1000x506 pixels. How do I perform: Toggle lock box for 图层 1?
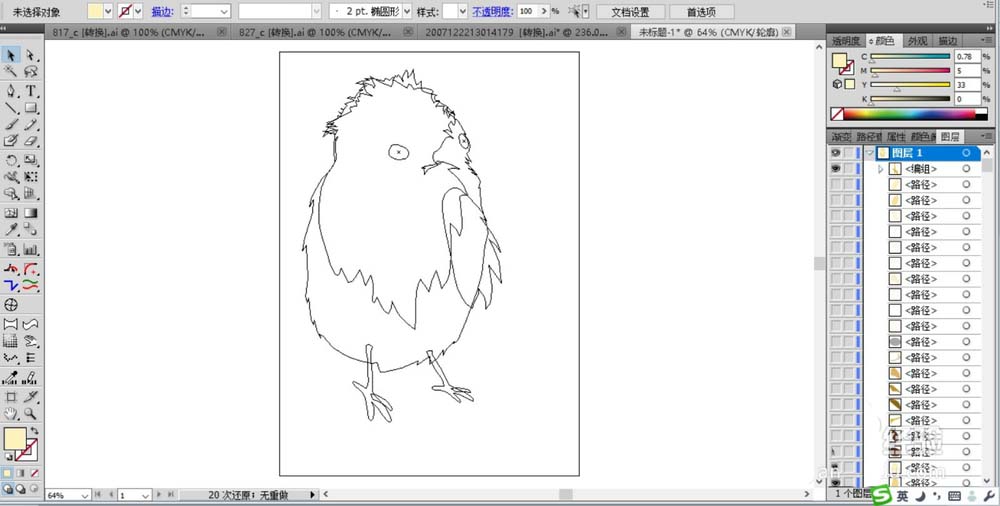[849, 153]
